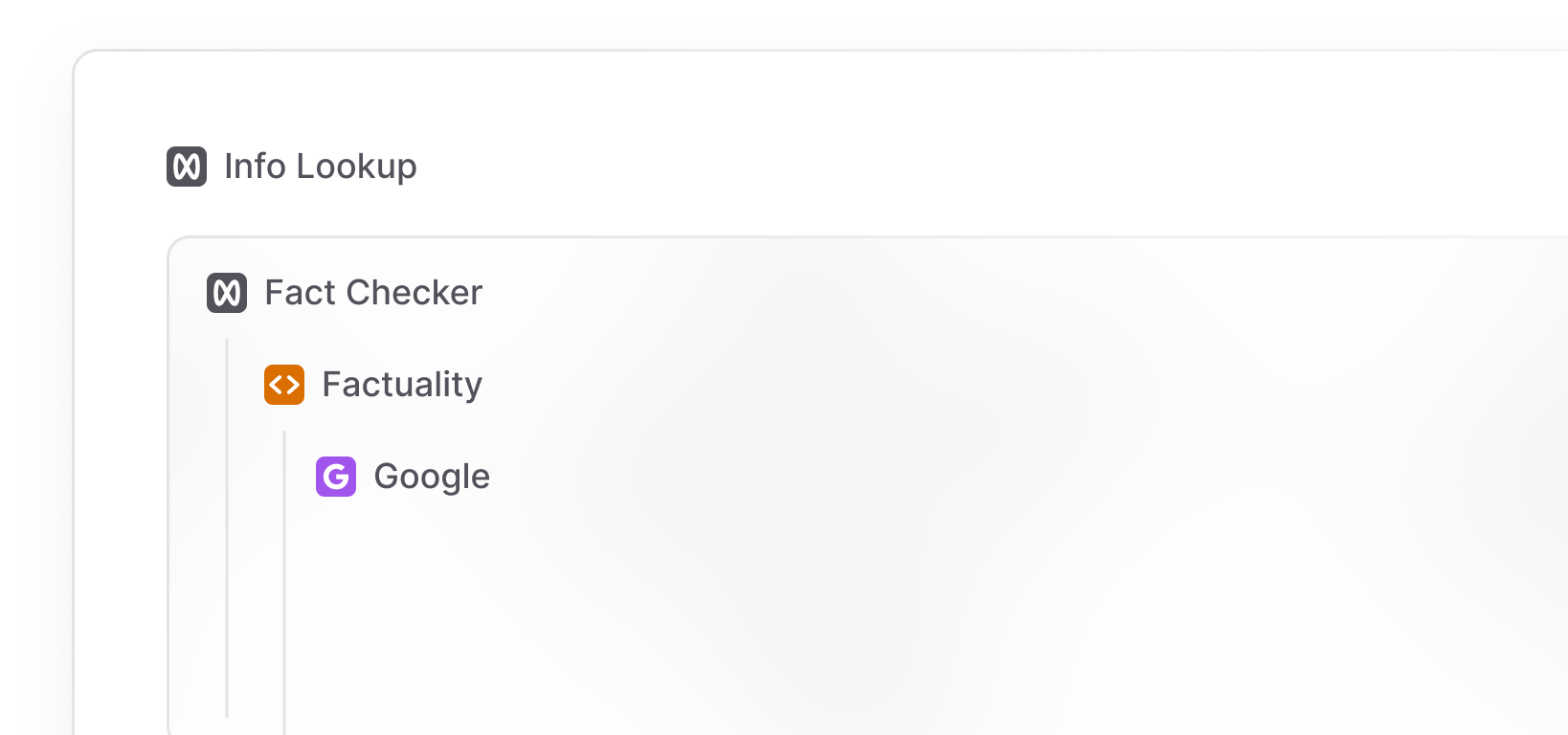Image resolution: width=1568 pixels, height=735 pixels.
Task: Click the orange code icon beside Factuality
Action: pyautogui.click(x=283, y=385)
